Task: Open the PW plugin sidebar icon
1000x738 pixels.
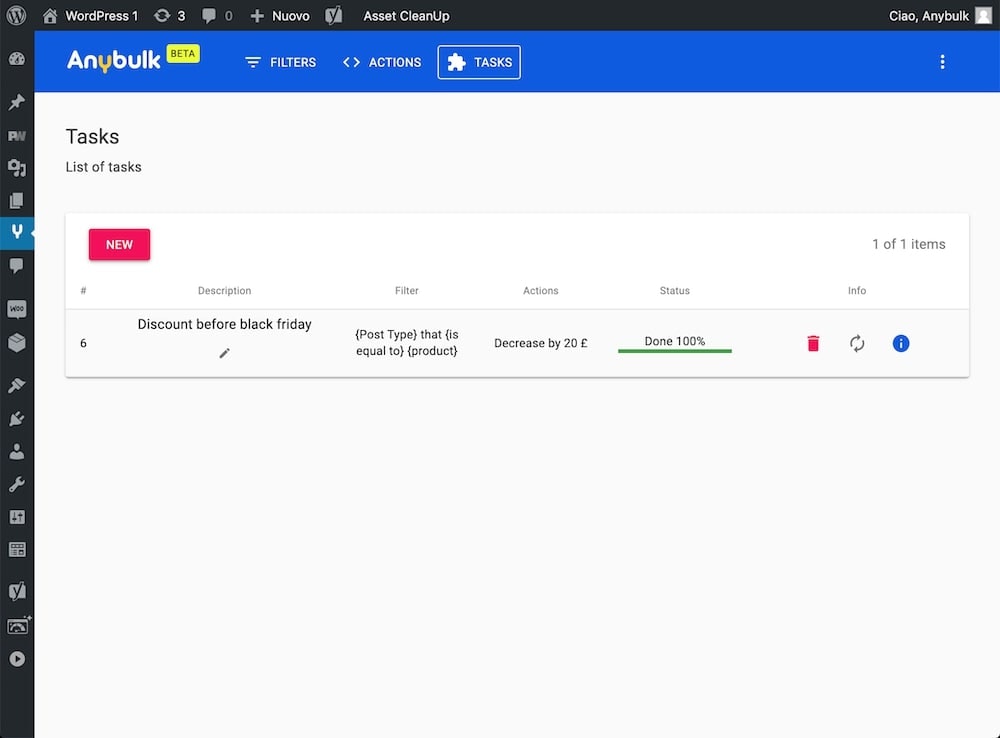Action: (17, 135)
